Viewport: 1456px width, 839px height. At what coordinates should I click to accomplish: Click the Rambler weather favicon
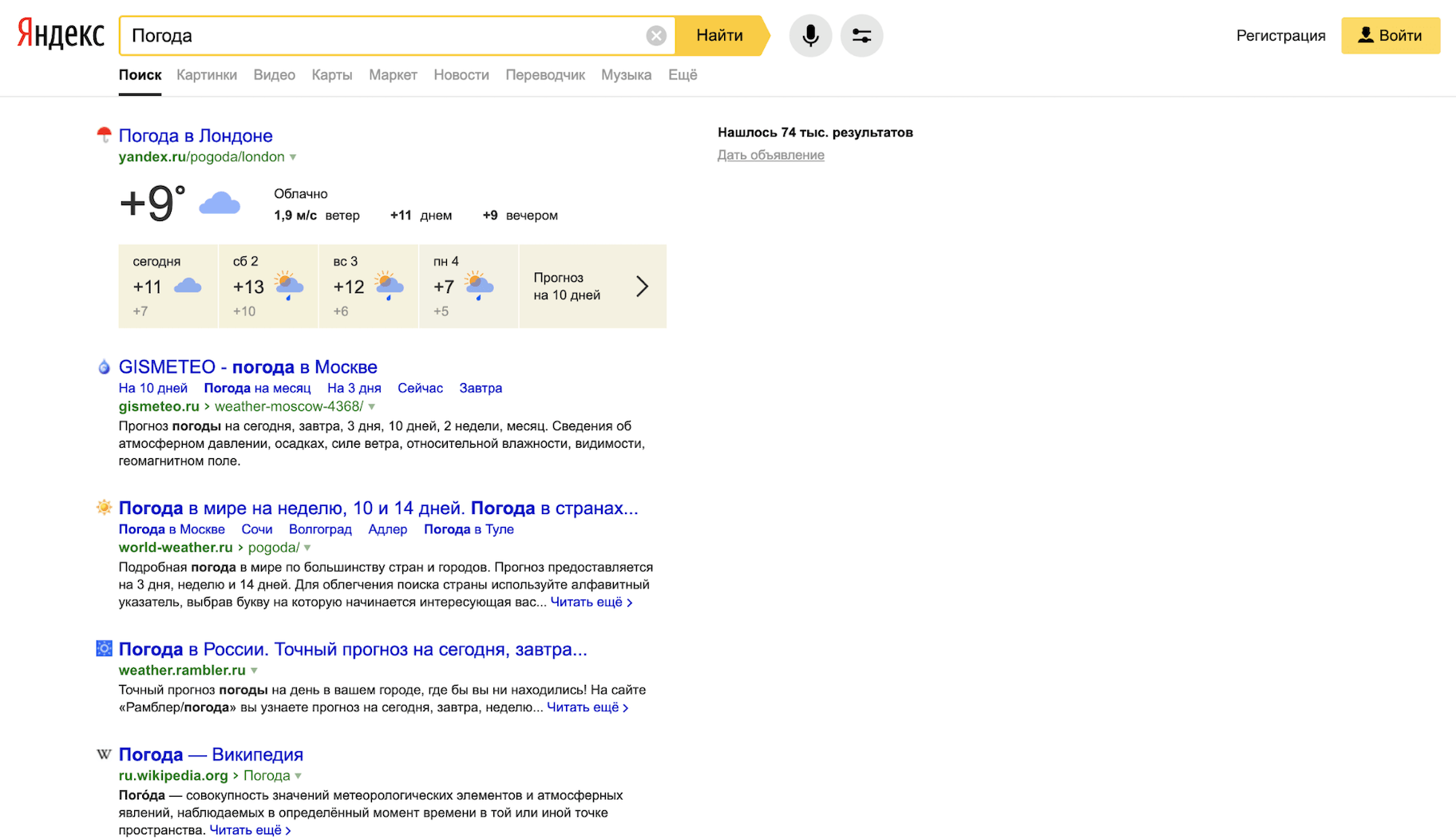coord(104,649)
